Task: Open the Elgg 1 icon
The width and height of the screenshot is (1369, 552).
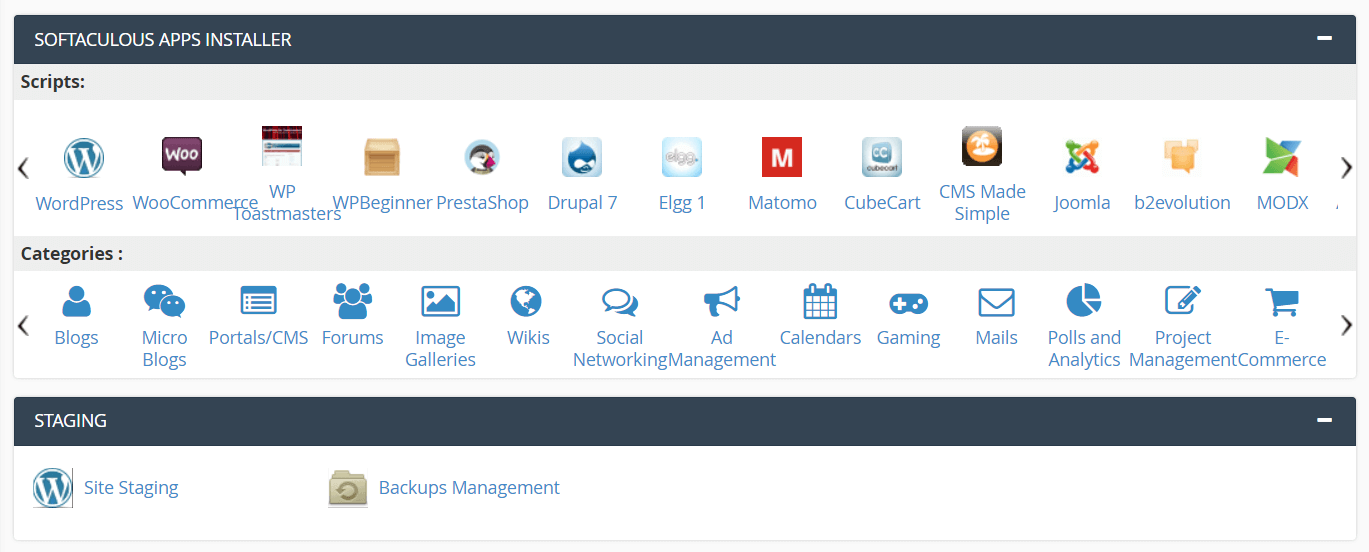Action: click(682, 157)
